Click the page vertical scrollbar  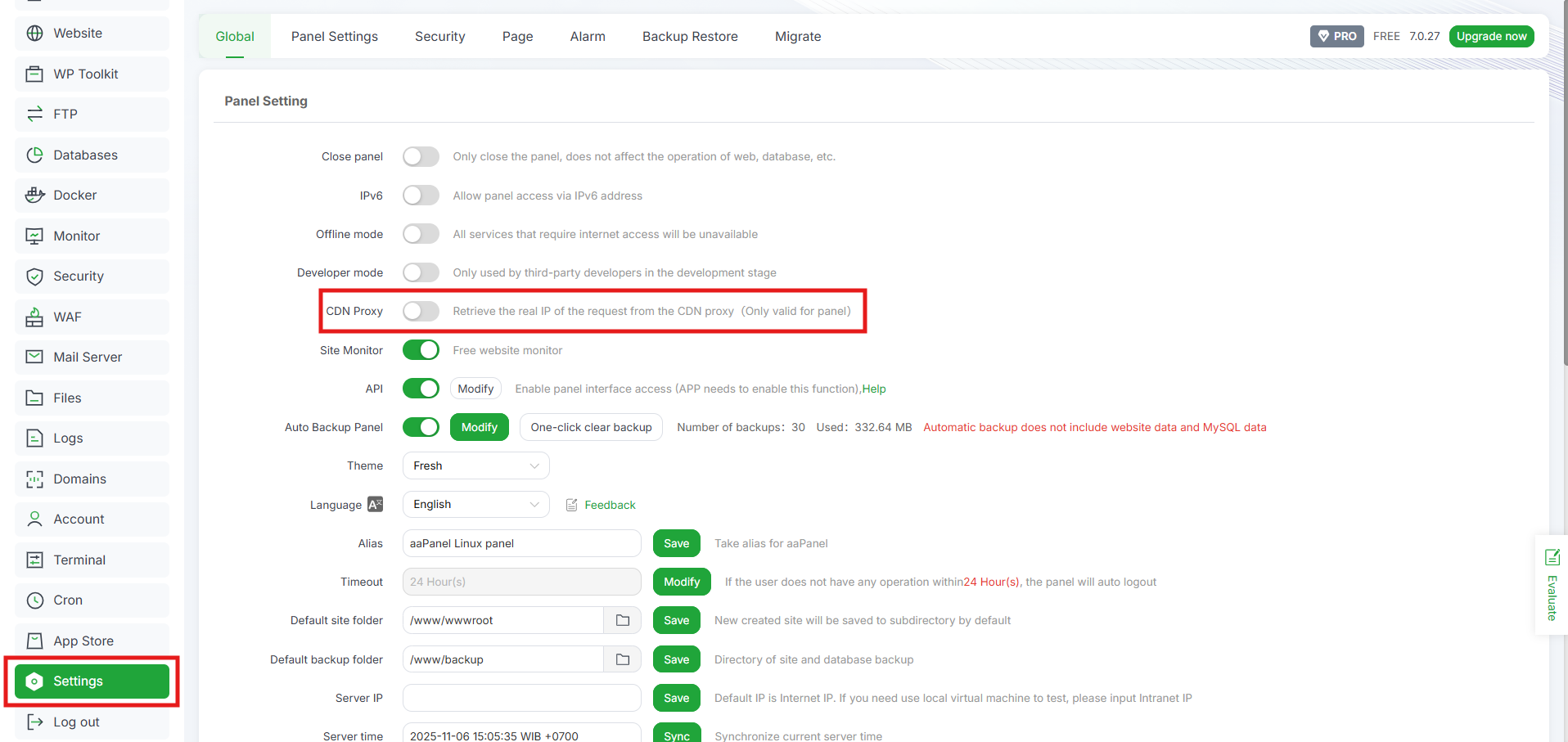[x=1565, y=182]
